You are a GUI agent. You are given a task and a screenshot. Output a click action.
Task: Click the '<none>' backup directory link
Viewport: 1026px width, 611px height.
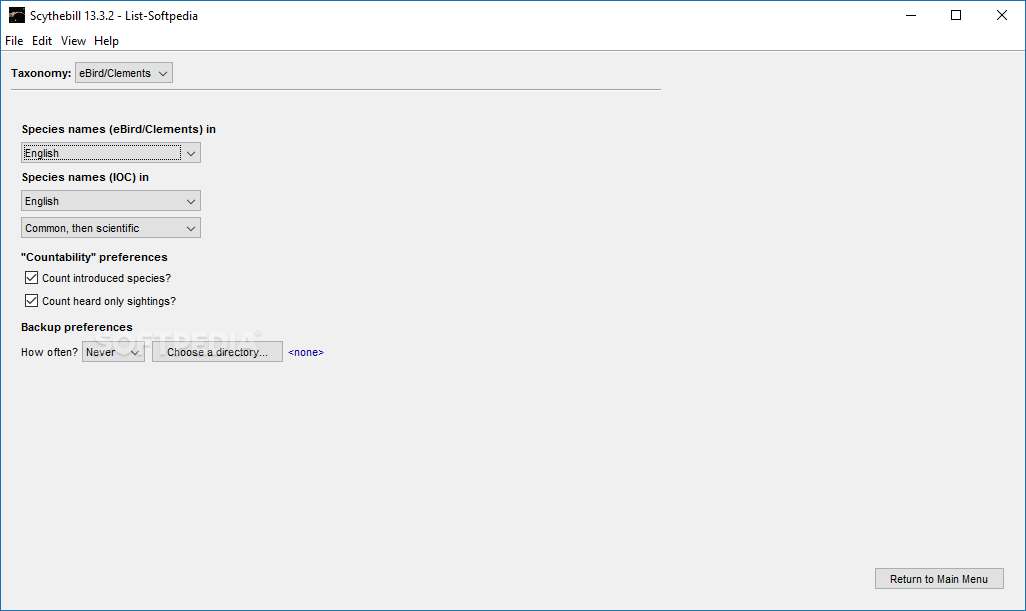tap(306, 353)
